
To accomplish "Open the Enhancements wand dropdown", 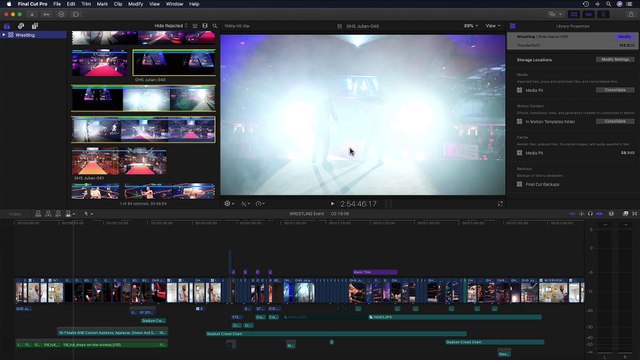I will click(x=245, y=204).
